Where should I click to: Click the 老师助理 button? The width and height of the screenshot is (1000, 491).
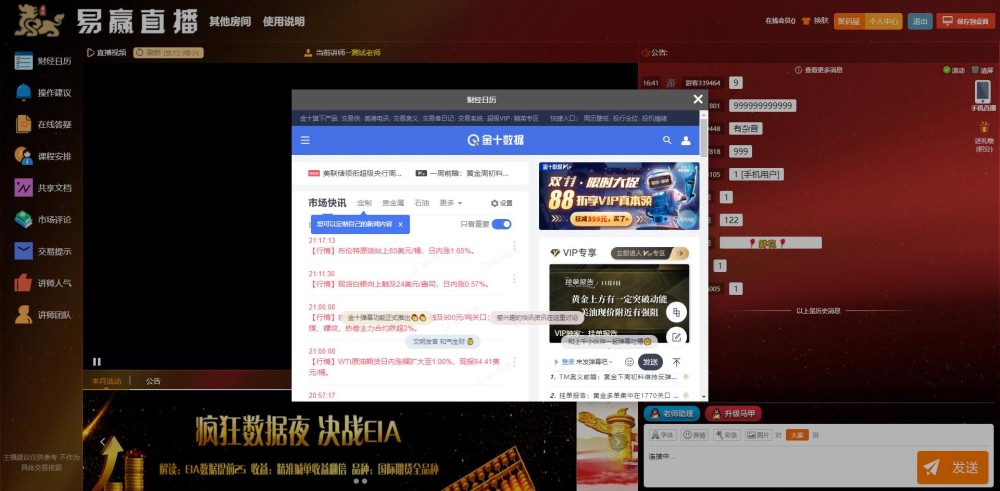672,413
